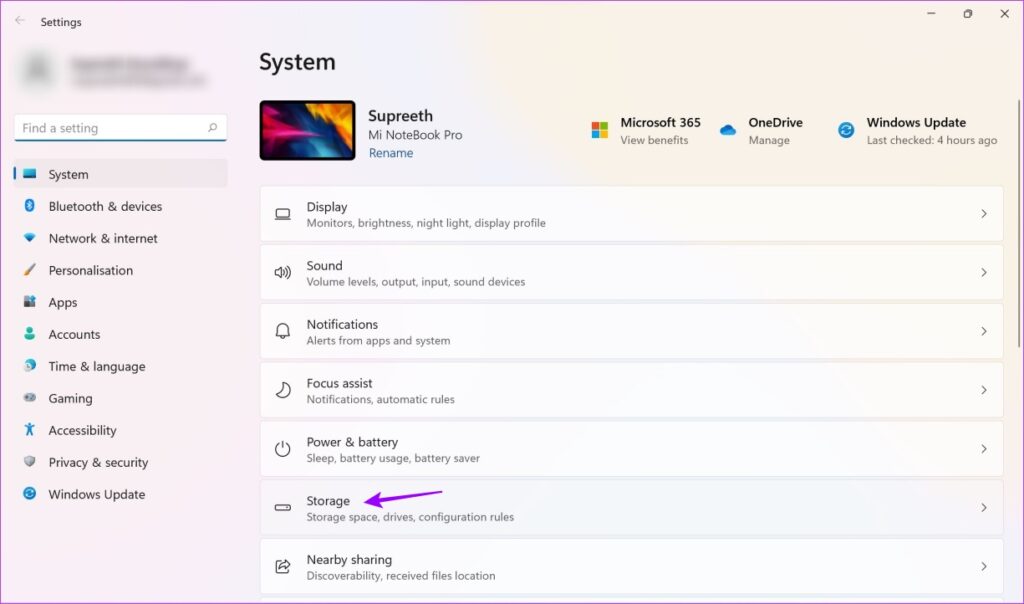Expand Focus assist row chevron
This screenshot has height=604, width=1024.
coord(984,390)
